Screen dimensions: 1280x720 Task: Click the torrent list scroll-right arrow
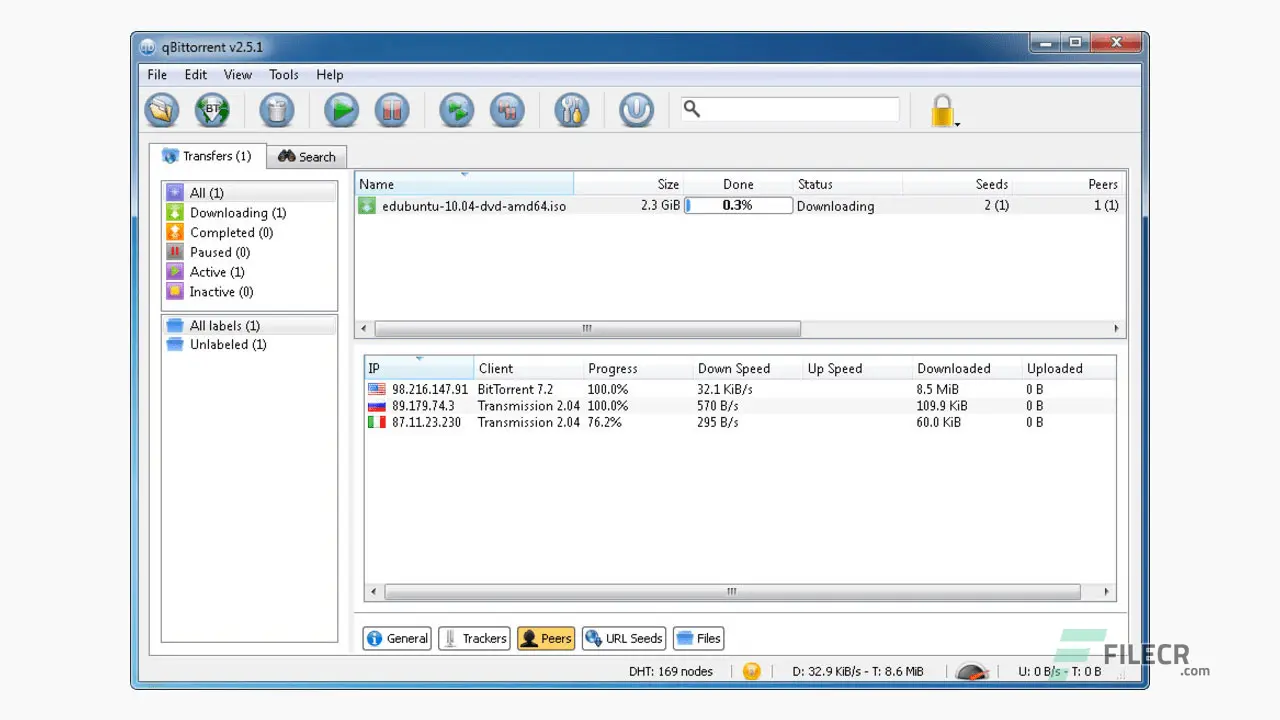[x=1116, y=328]
